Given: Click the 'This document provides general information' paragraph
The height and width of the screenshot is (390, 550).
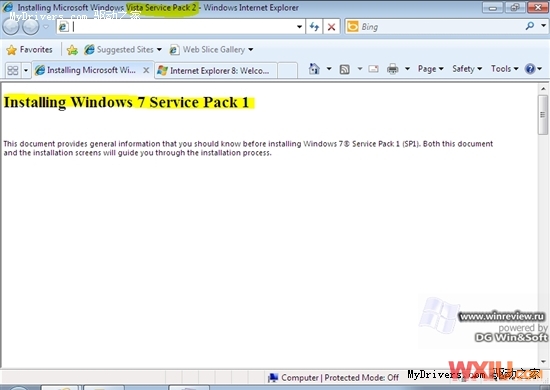Looking at the screenshot, I should (x=248, y=148).
